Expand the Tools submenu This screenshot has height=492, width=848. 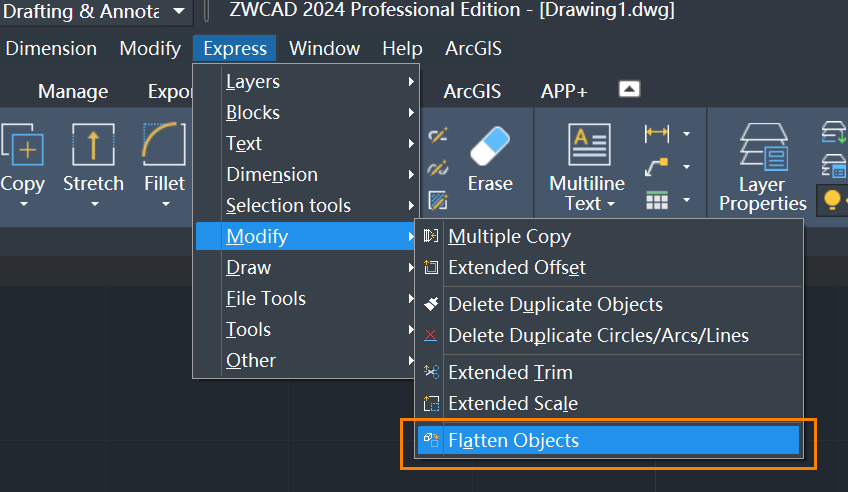click(x=306, y=329)
